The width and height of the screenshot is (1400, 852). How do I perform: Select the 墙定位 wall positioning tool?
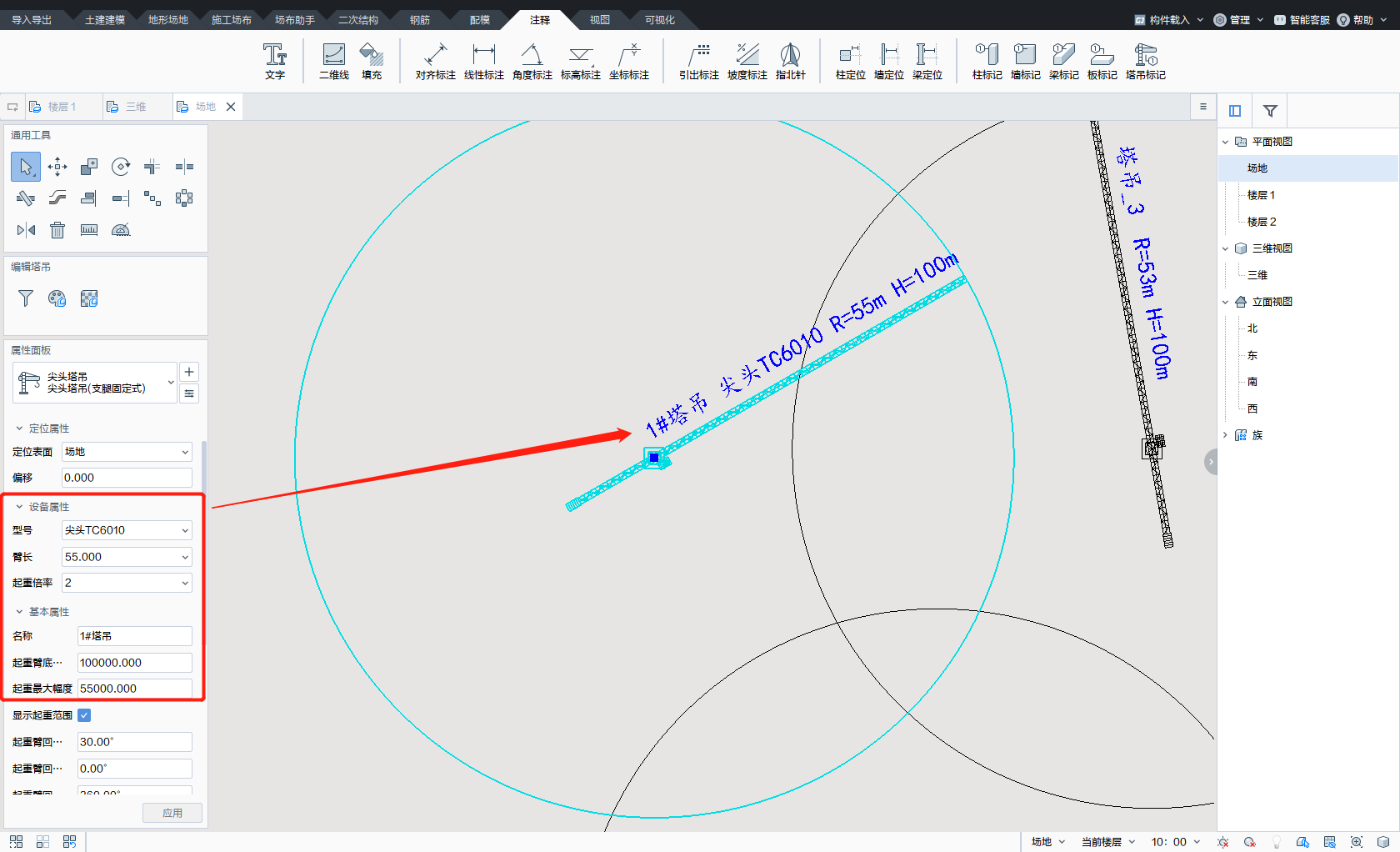click(x=889, y=62)
